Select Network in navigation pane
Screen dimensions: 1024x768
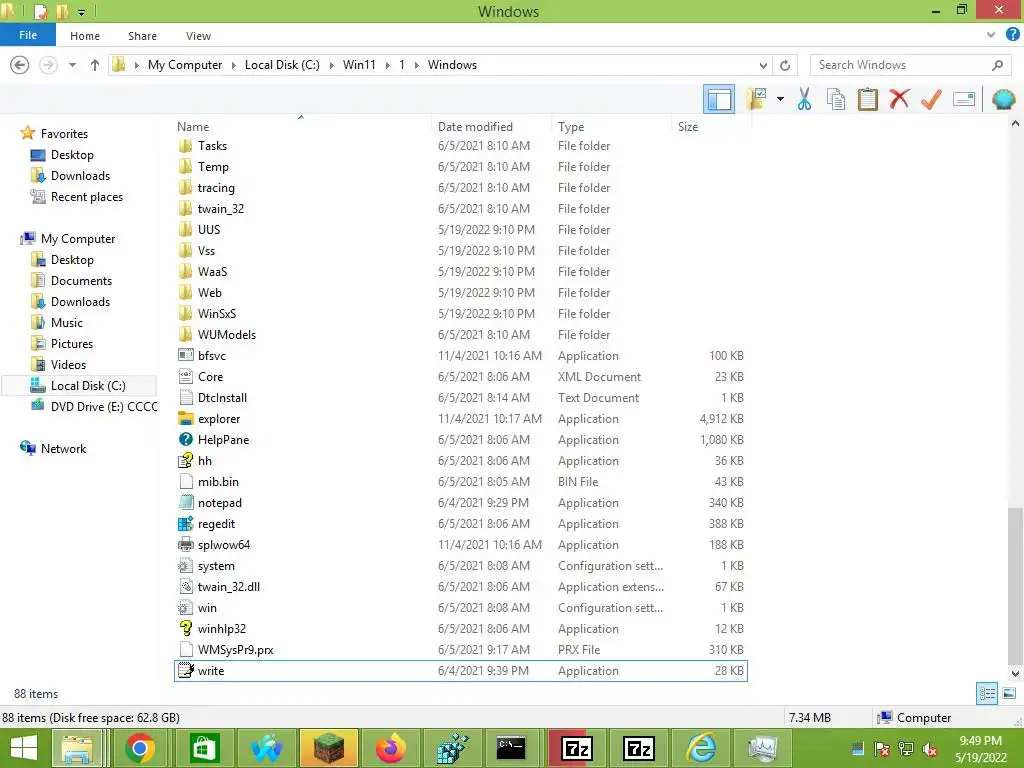[63, 449]
